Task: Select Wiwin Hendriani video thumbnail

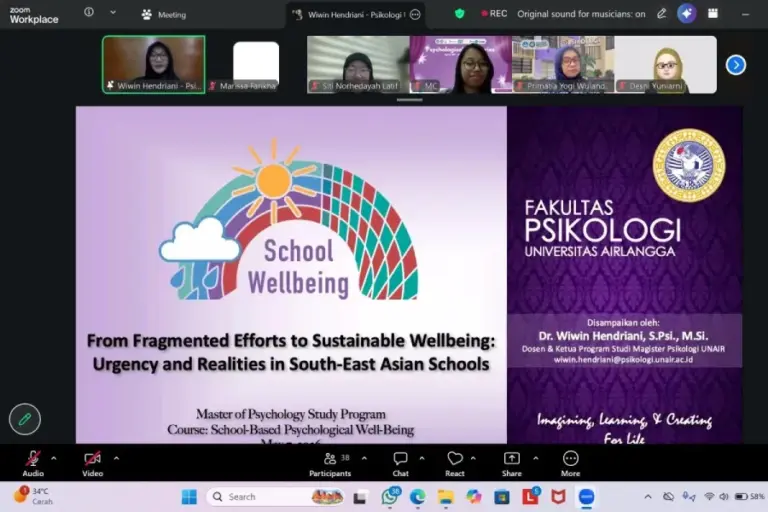Action: click(154, 64)
